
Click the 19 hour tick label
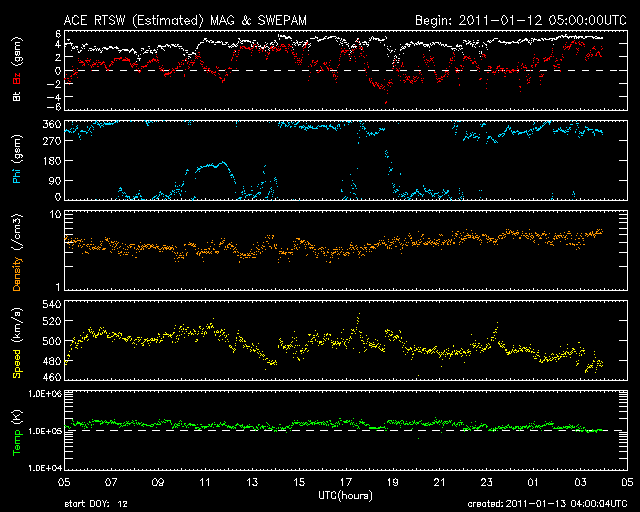point(393,482)
